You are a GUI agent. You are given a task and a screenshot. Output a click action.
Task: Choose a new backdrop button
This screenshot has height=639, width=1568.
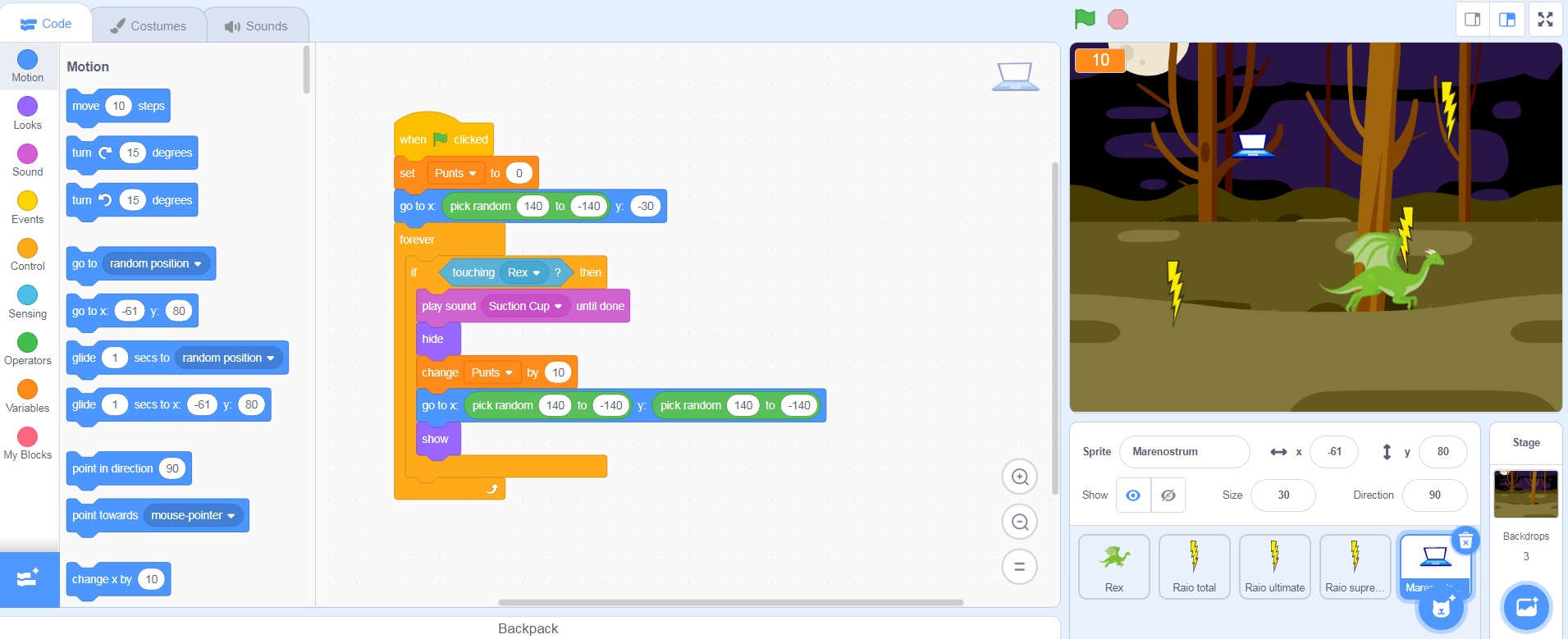click(1525, 607)
